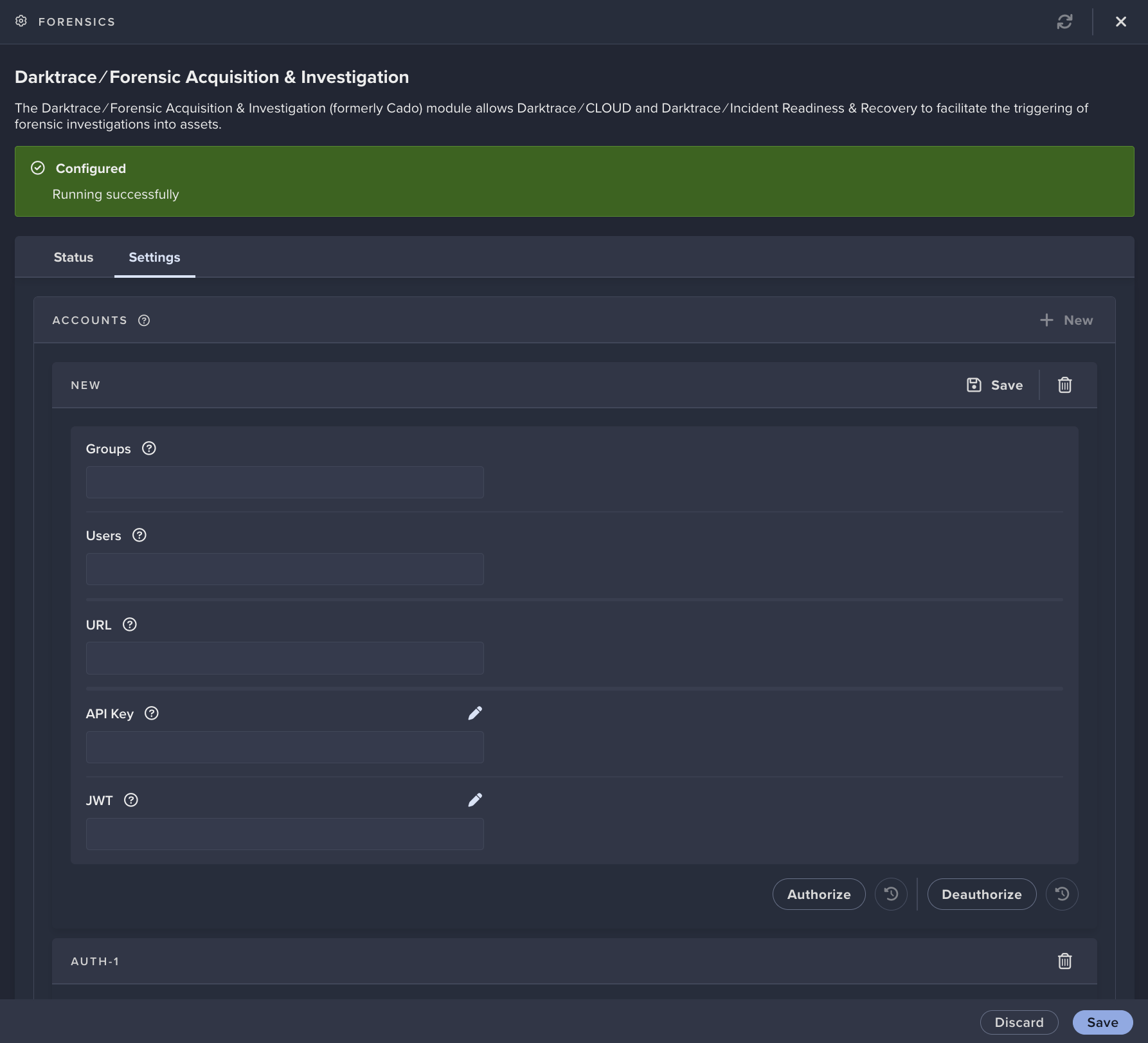Viewport: 1148px width, 1043px height.
Task: Delete the NEW account with trash icon
Action: 1064,385
